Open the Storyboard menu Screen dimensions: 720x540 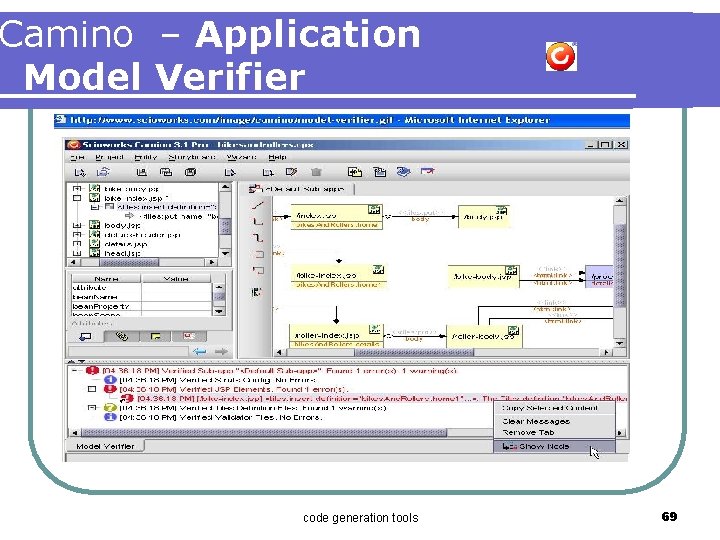(x=191, y=157)
